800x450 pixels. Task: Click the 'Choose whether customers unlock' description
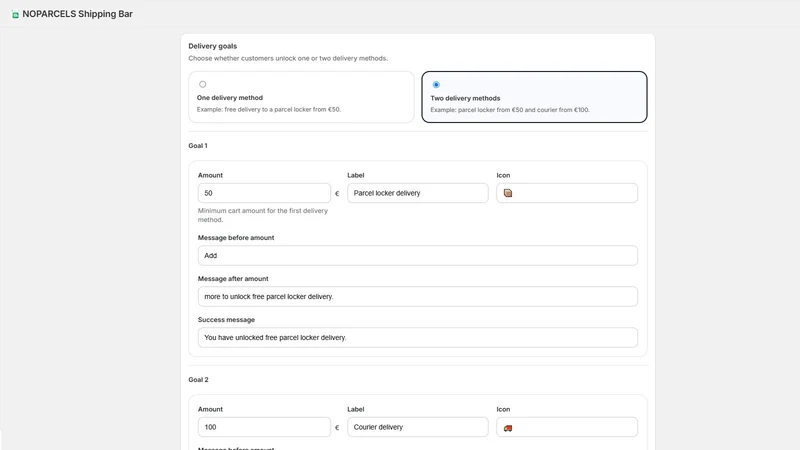pos(288,58)
